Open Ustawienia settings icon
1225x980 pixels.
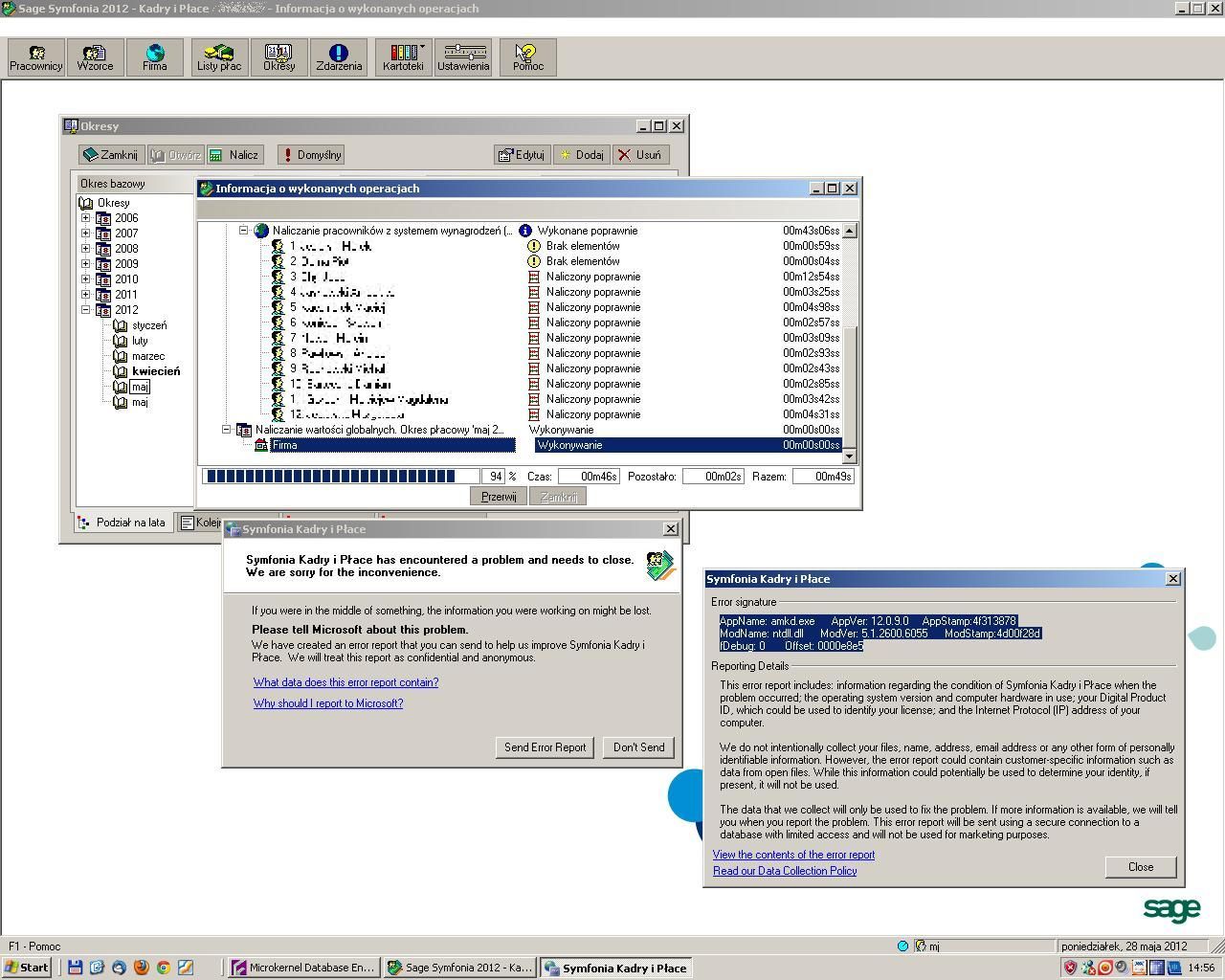click(463, 57)
